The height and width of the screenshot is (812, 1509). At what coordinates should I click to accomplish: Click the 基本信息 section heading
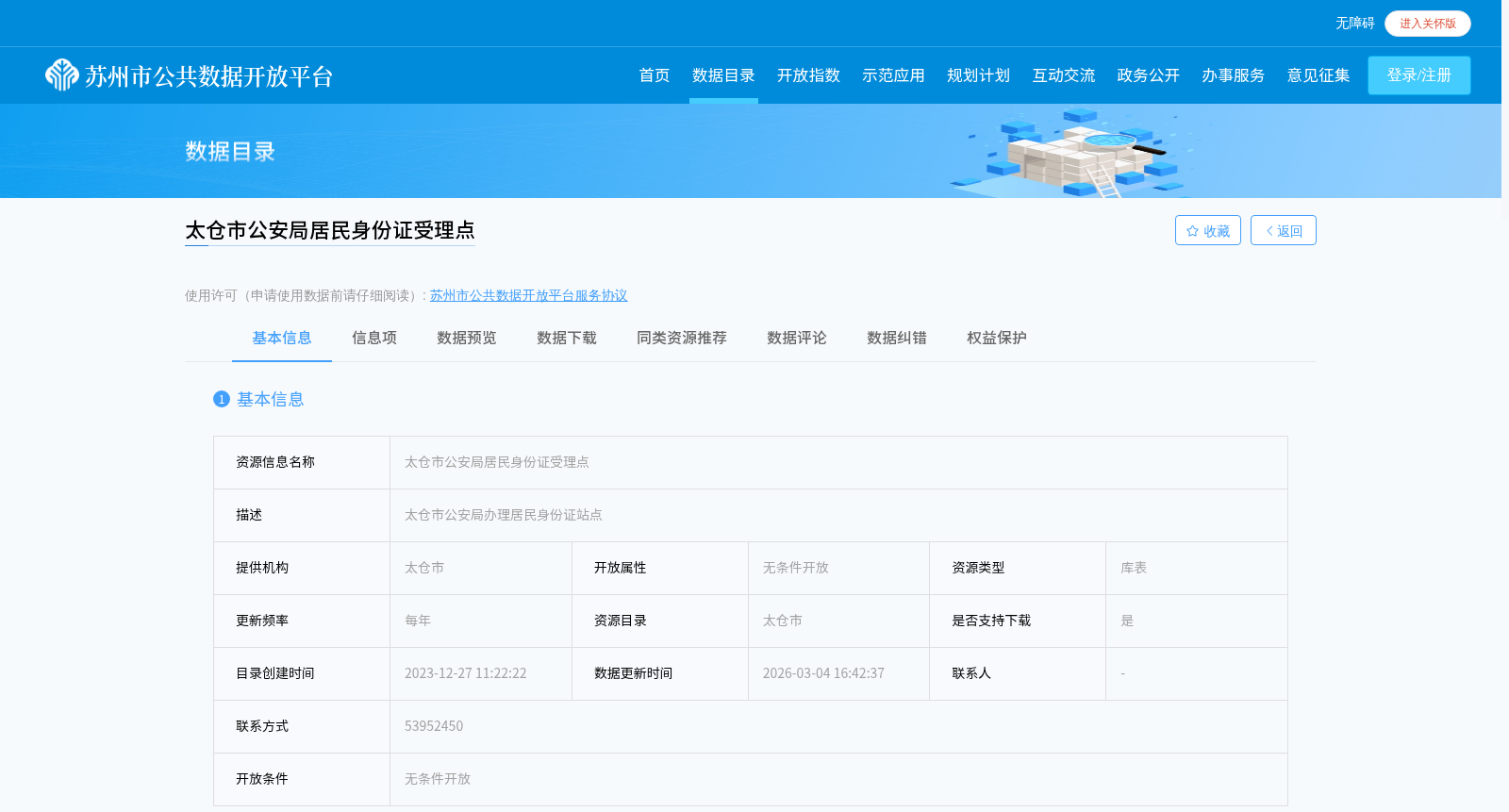tap(271, 399)
